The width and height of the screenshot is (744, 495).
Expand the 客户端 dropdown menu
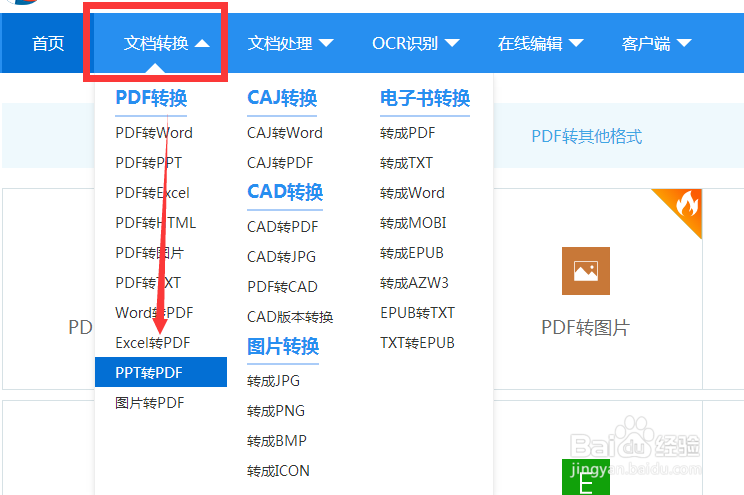(x=657, y=43)
